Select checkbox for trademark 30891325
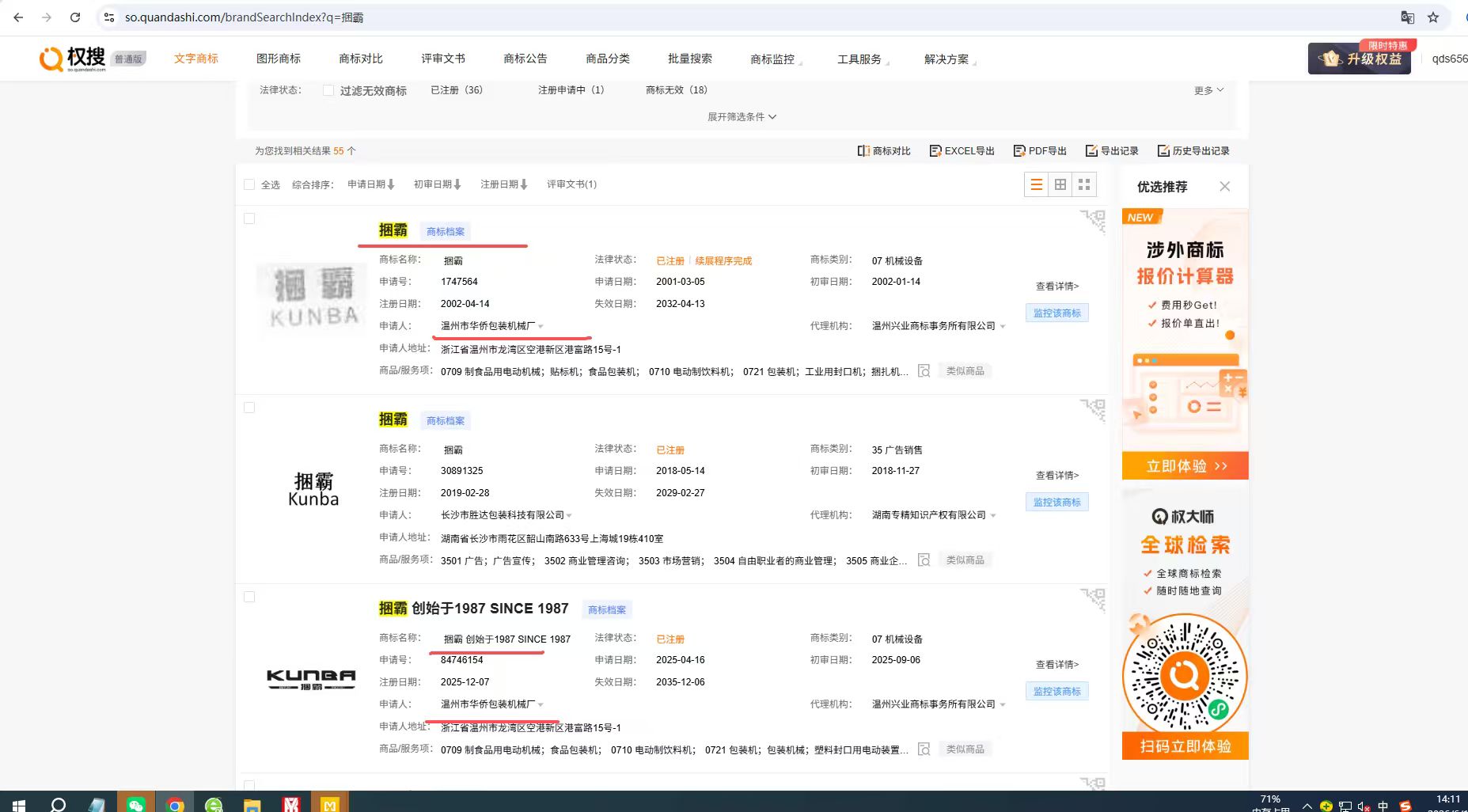The height and width of the screenshot is (812, 1468). (x=249, y=408)
